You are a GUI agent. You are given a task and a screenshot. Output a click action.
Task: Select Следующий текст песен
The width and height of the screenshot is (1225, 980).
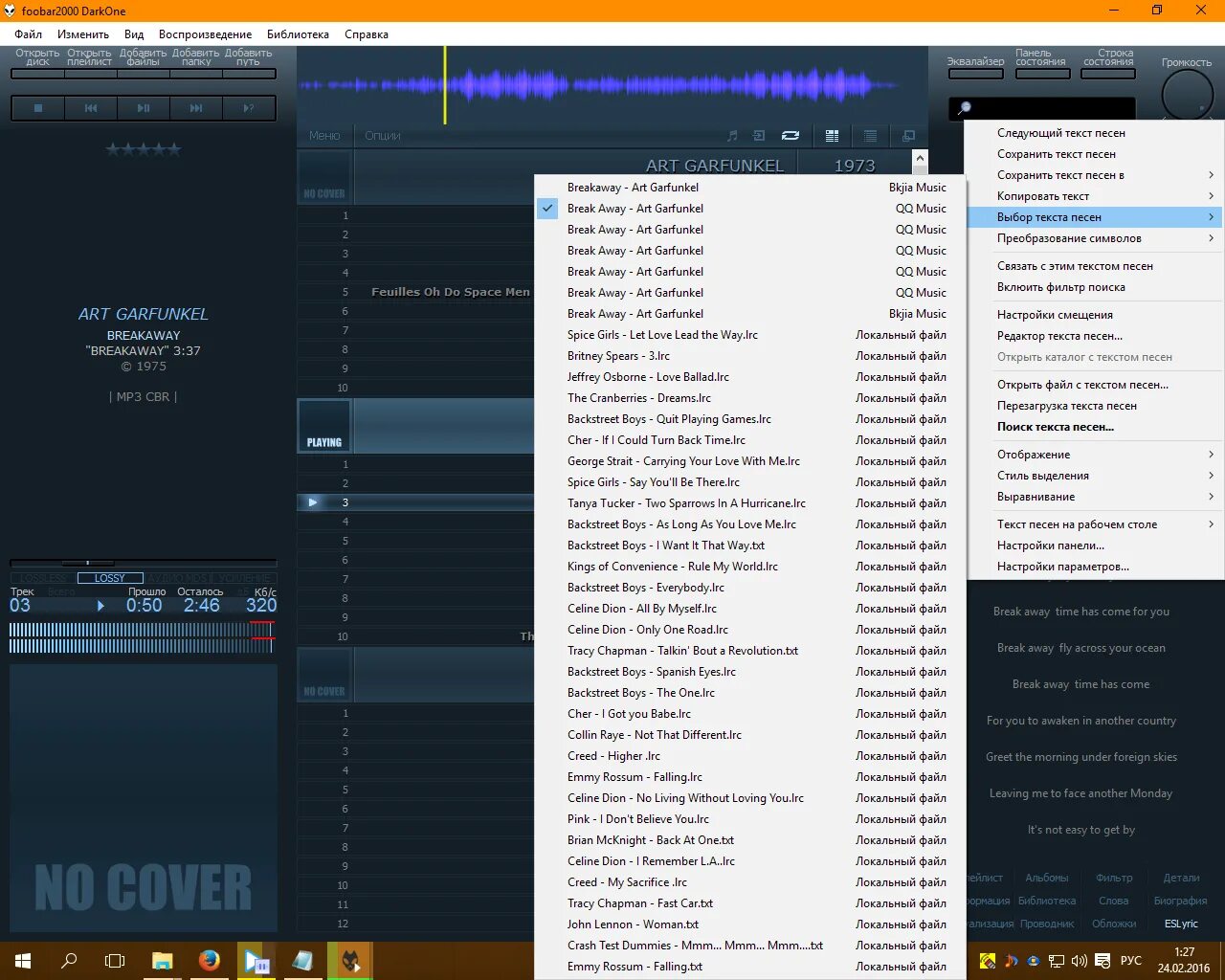1095,133
